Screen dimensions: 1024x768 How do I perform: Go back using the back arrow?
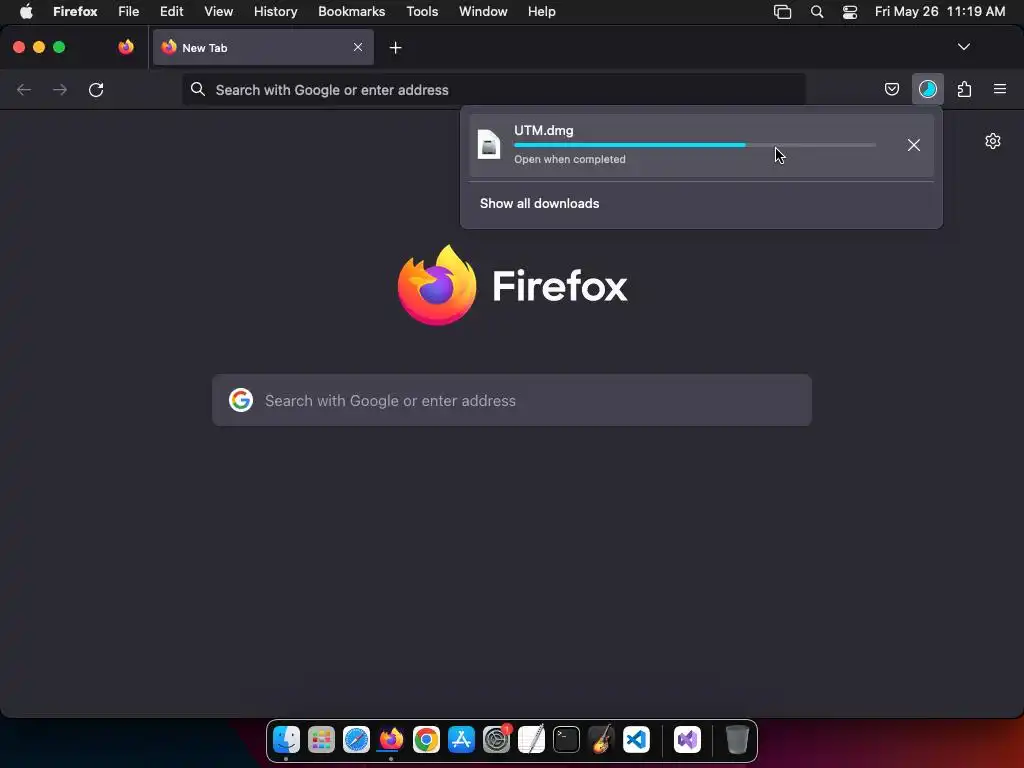pos(24,89)
